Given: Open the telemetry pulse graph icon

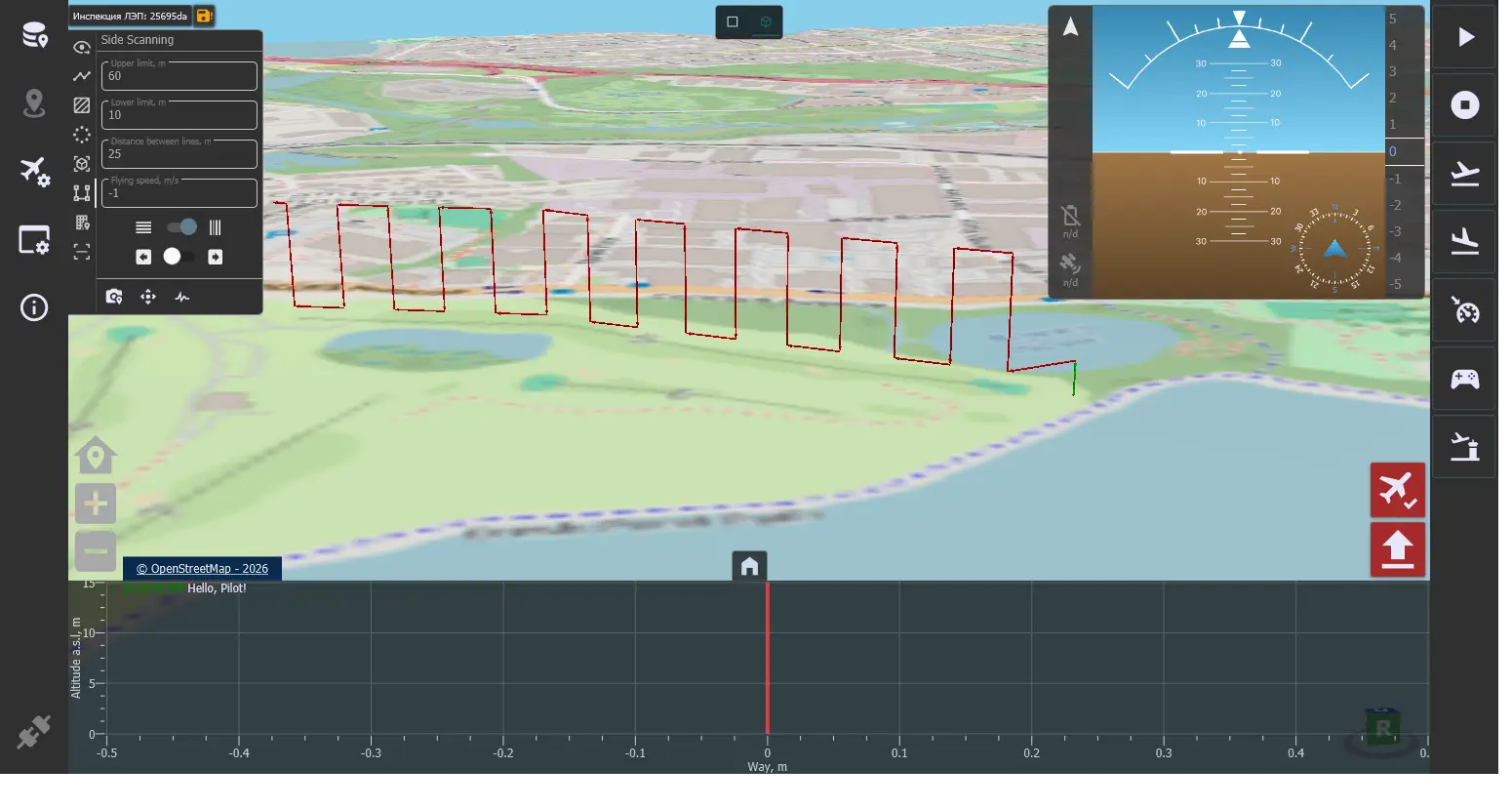Looking at the screenshot, I should click(182, 297).
